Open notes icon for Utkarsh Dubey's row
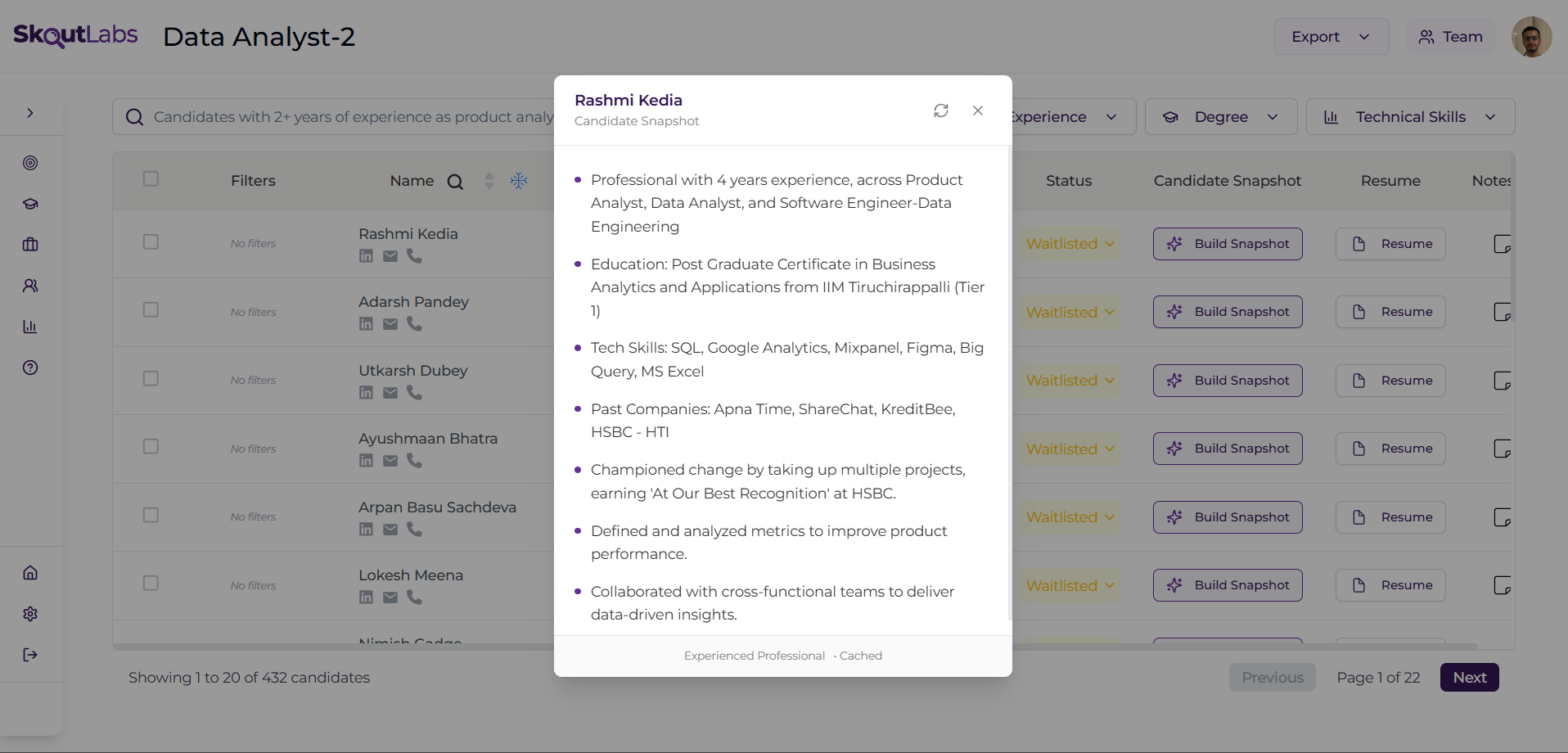 pyautogui.click(x=1503, y=381)
